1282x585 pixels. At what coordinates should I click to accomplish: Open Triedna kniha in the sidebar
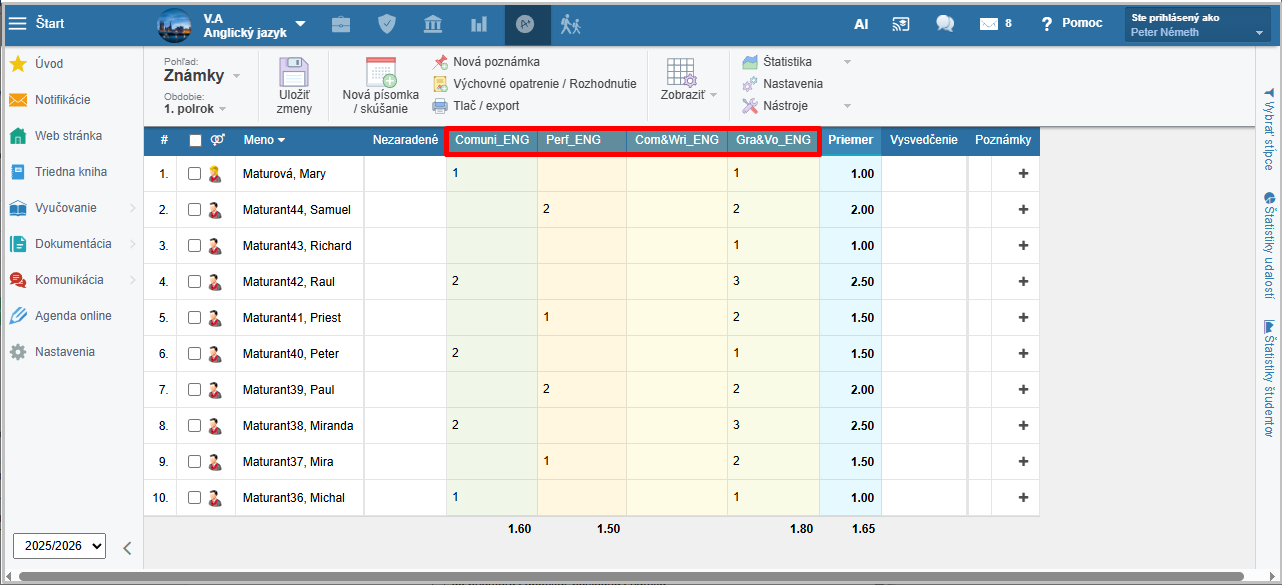pos(70,172)
